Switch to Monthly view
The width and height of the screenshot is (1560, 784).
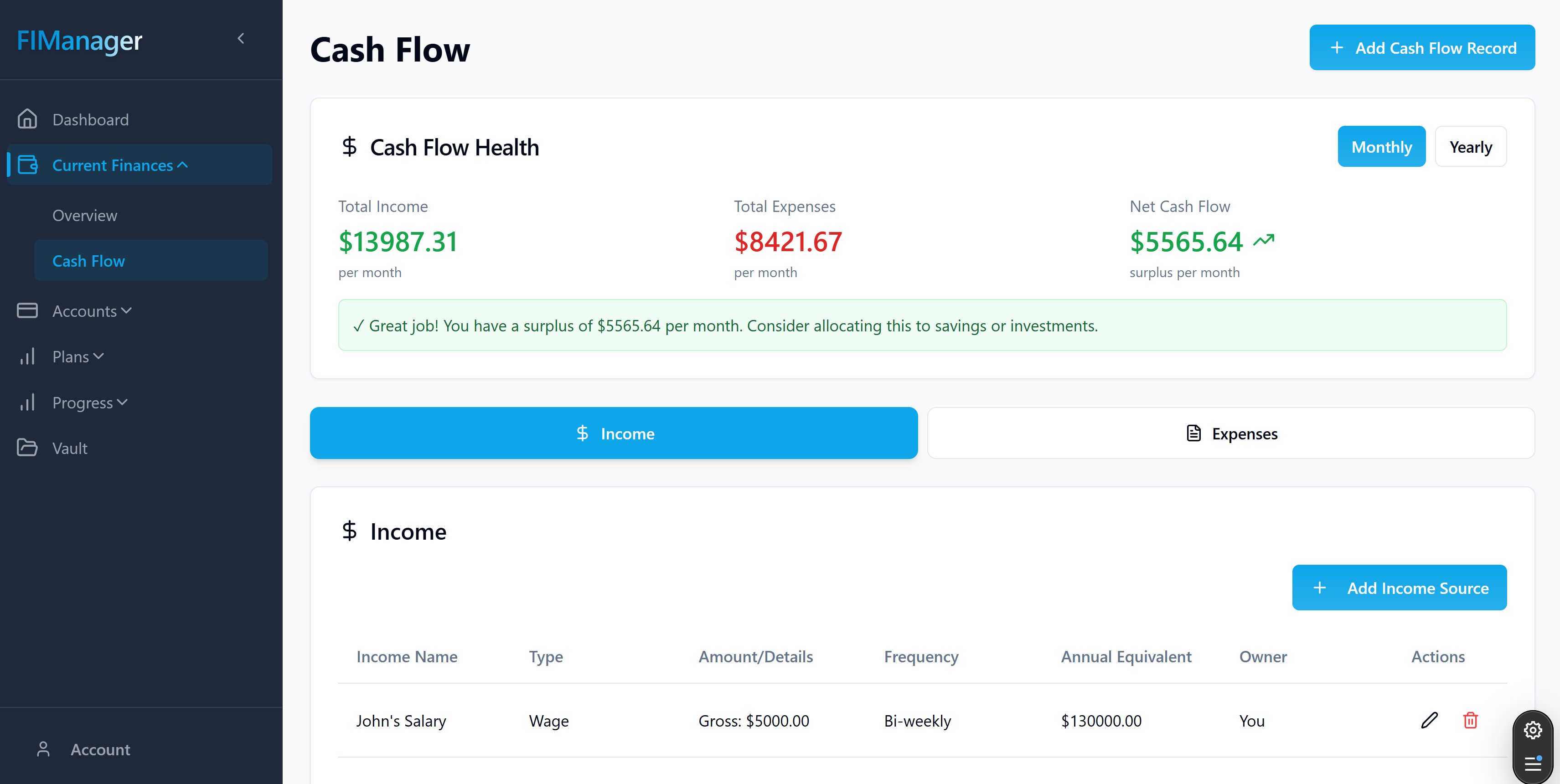(x=1381, y=146)
